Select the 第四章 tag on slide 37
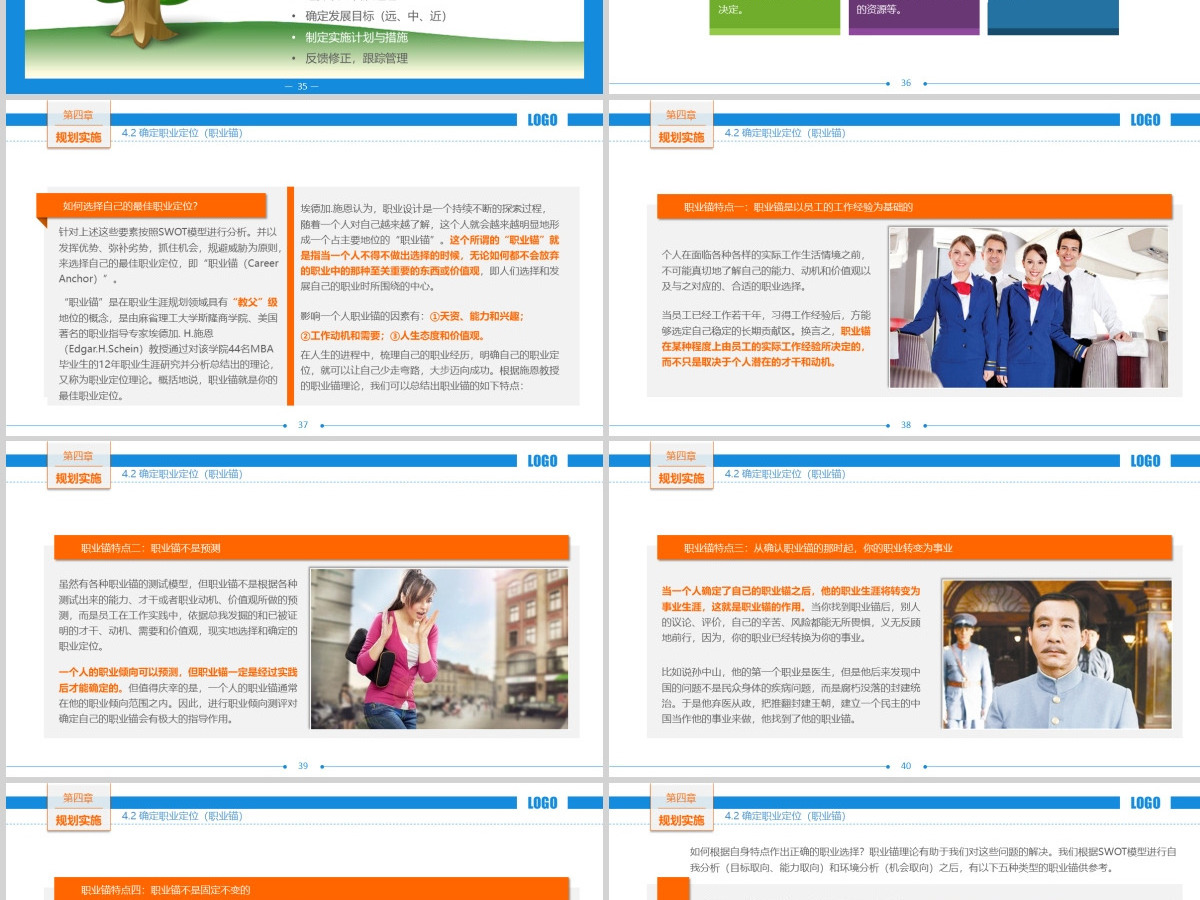The height and width of the screenshot is (900, 1200). tap(78, 114)
